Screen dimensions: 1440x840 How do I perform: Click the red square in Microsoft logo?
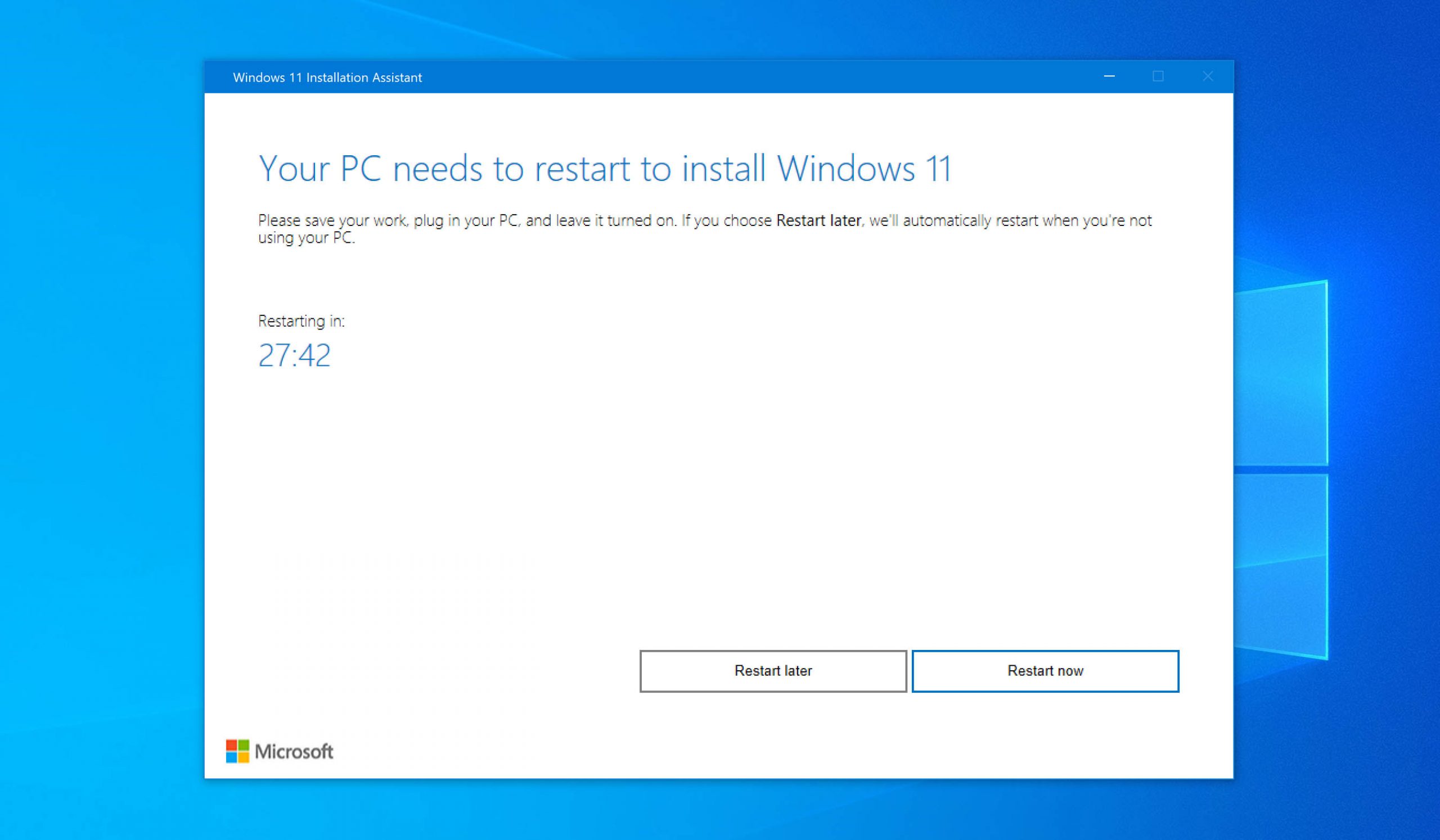tap(232, 745)
